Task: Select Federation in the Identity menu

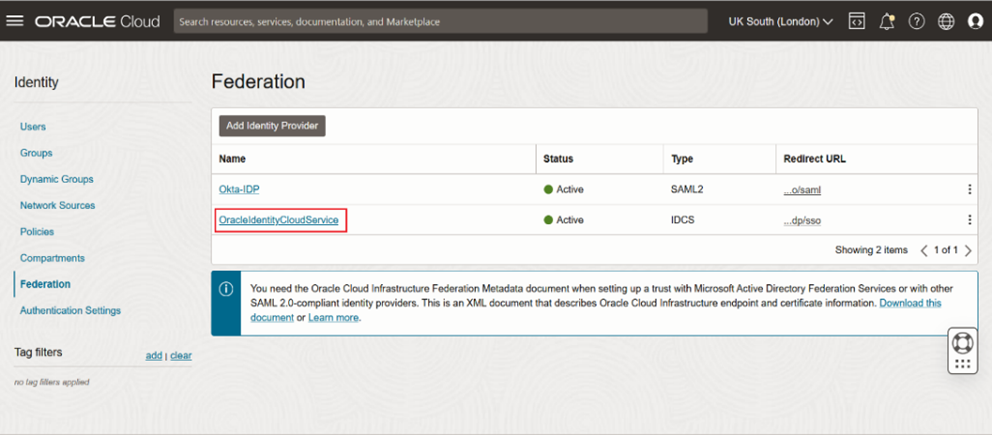Action: click(x=45, y=284)
